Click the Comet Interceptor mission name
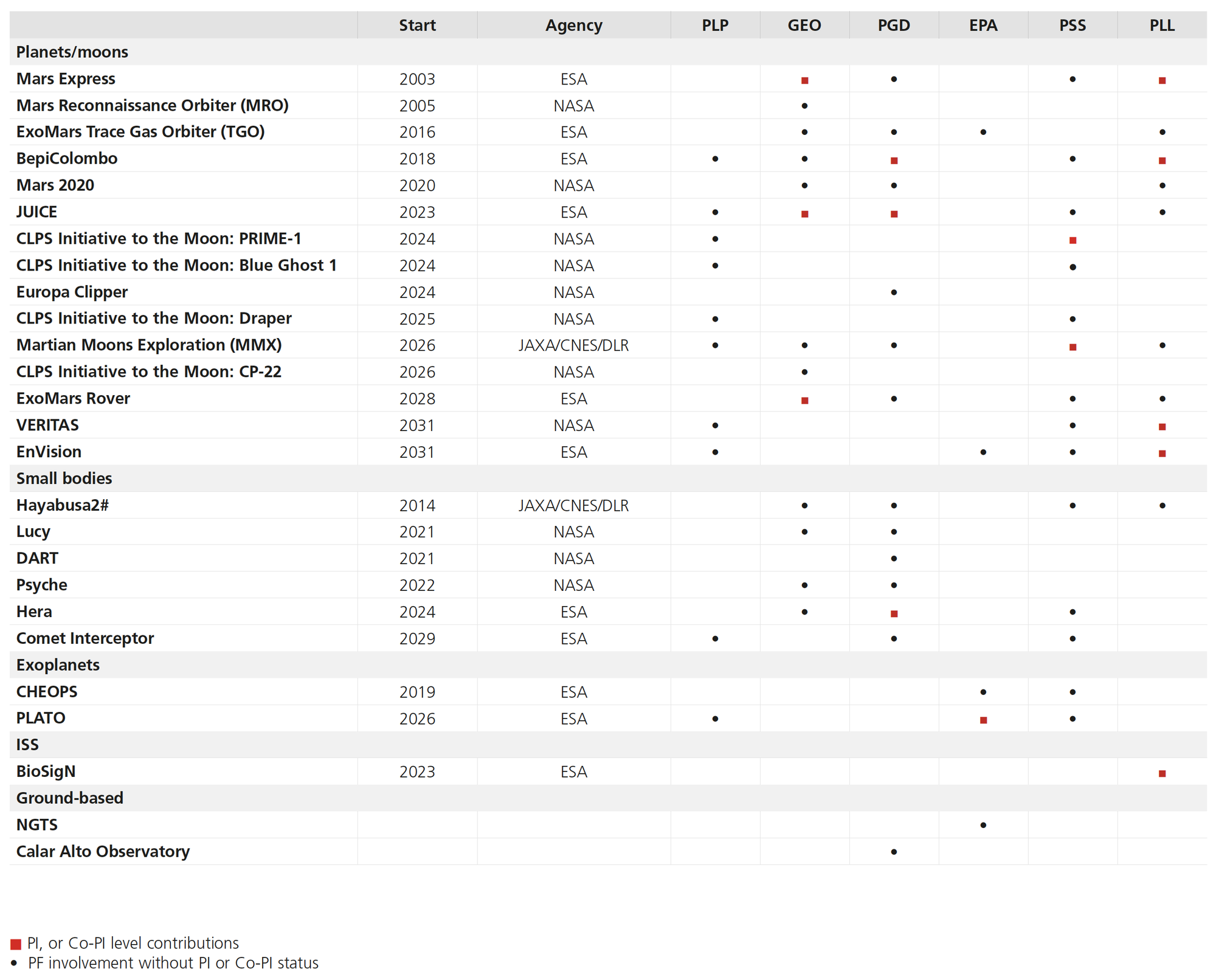Image resolution: width=1216 pixels, height=980 pixels. click(x=85, y=638)
